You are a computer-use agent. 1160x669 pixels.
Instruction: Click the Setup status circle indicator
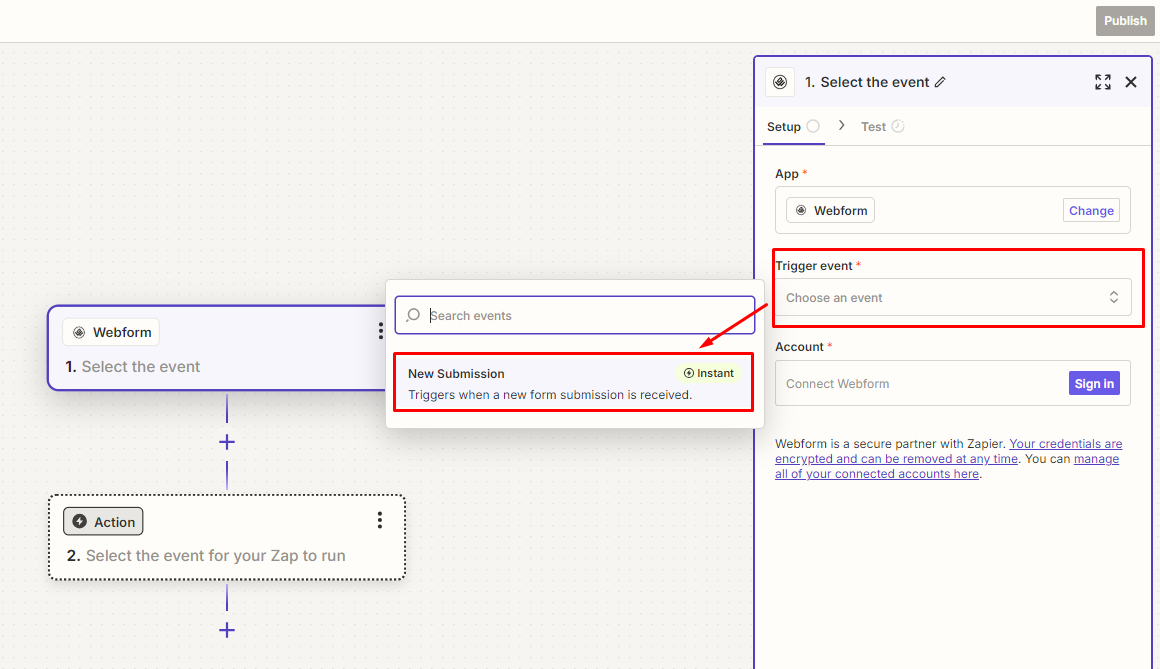click(813, 126)
